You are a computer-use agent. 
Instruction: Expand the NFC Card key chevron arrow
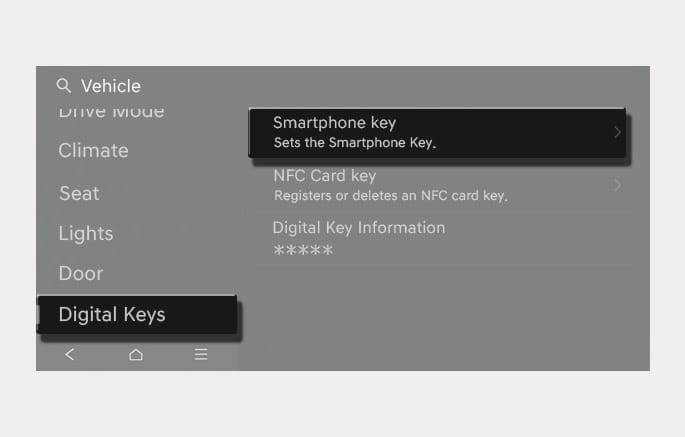(617, 185)
